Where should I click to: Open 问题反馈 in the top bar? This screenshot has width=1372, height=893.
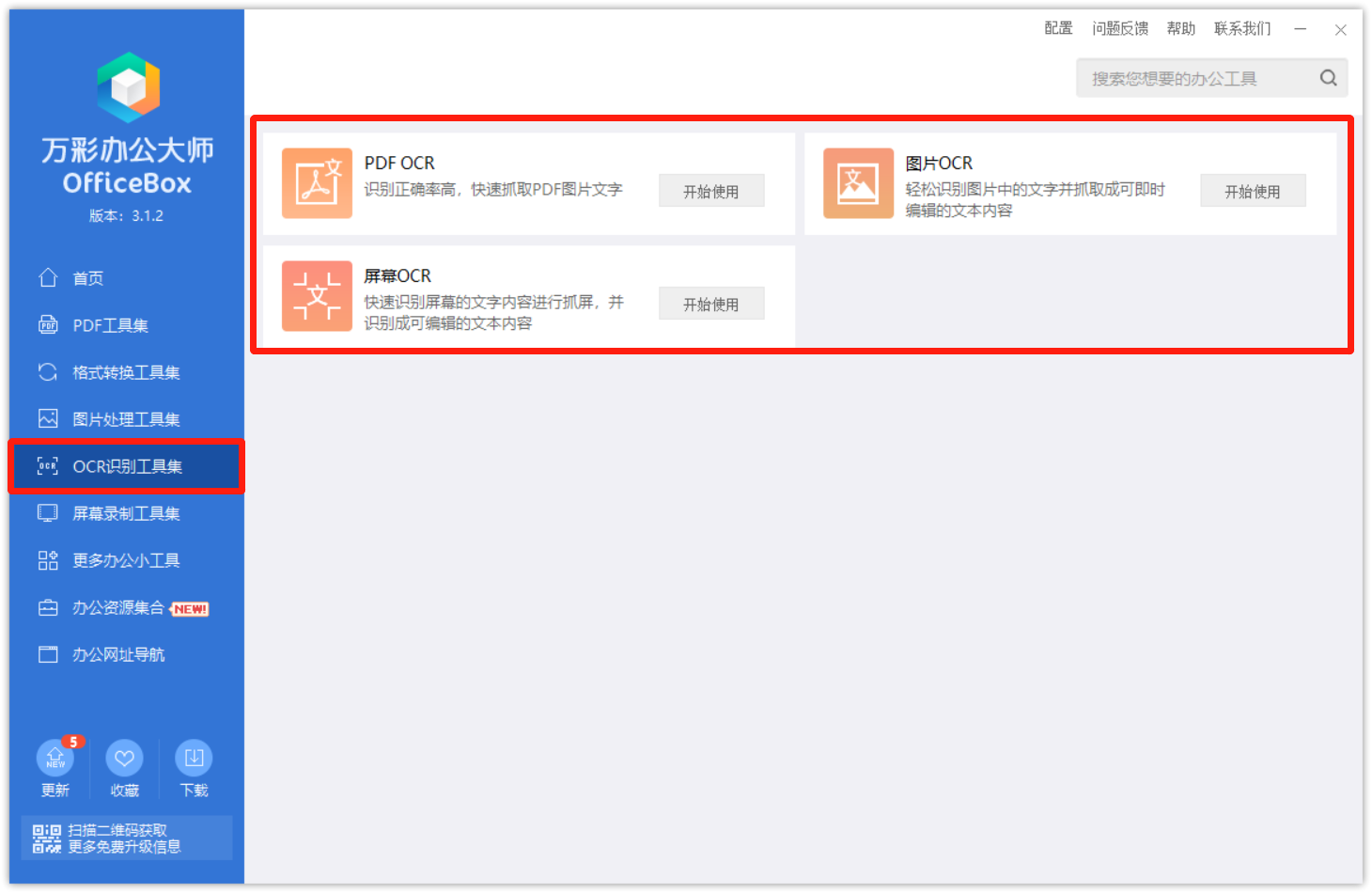coord(1120,28)
